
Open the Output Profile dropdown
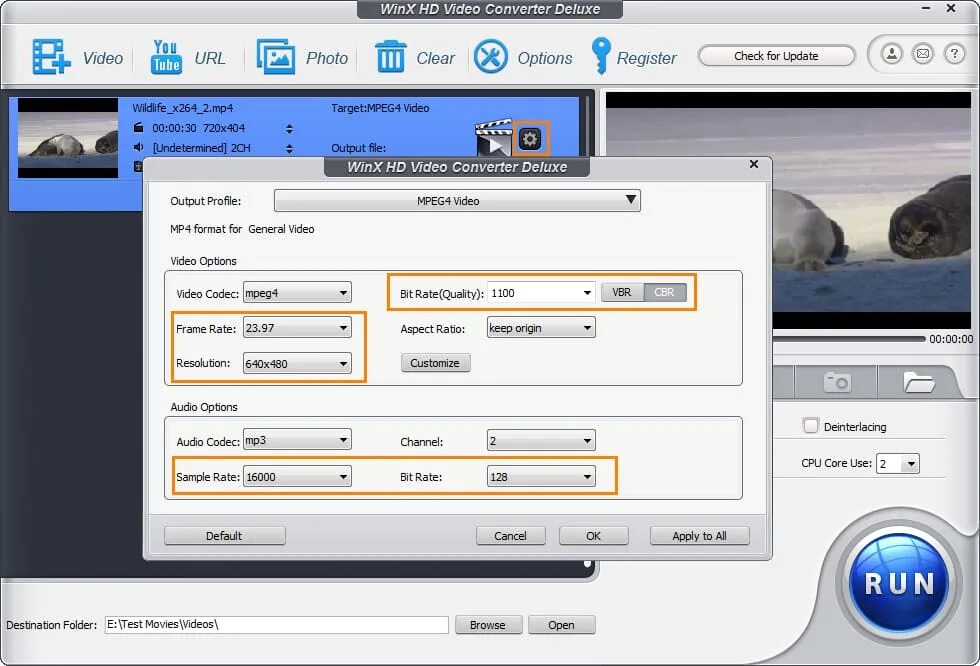pyautogui.click(x=457, y=201)
